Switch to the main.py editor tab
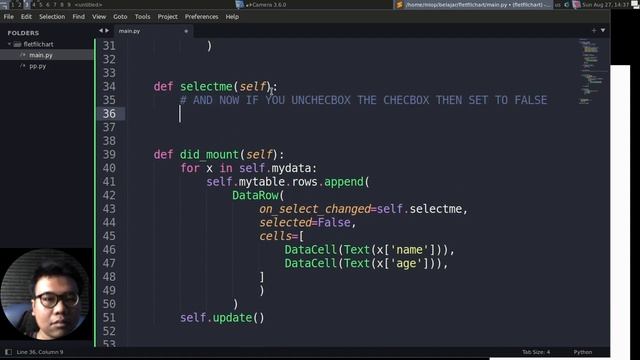 153,31
